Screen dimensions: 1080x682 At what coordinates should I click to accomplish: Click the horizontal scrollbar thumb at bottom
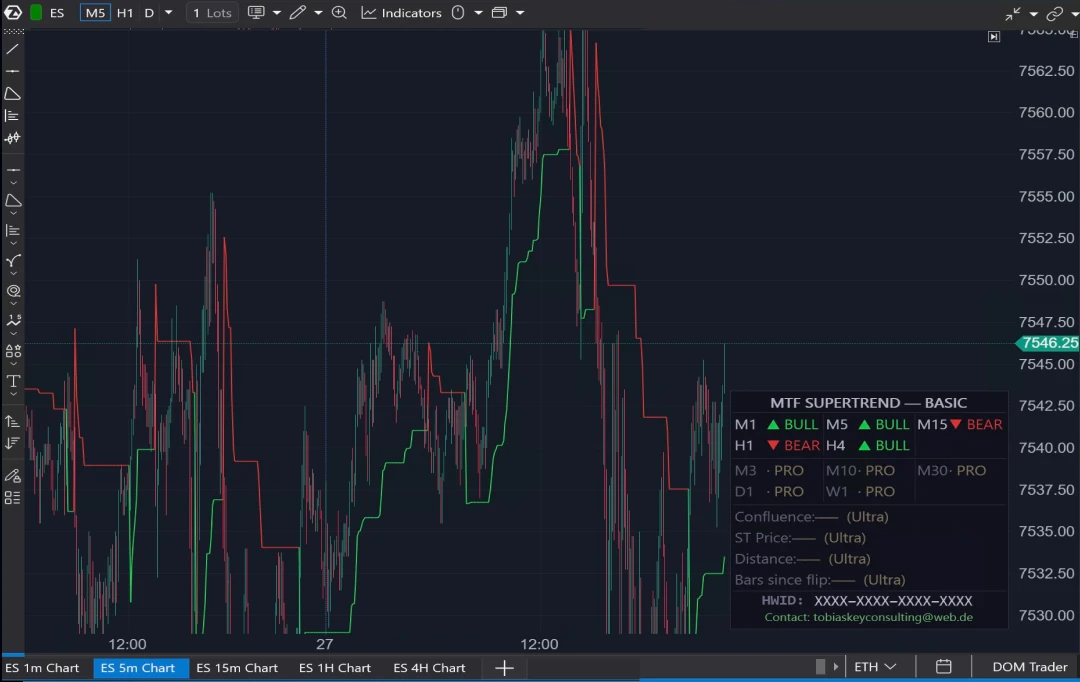tap(820, 667)
